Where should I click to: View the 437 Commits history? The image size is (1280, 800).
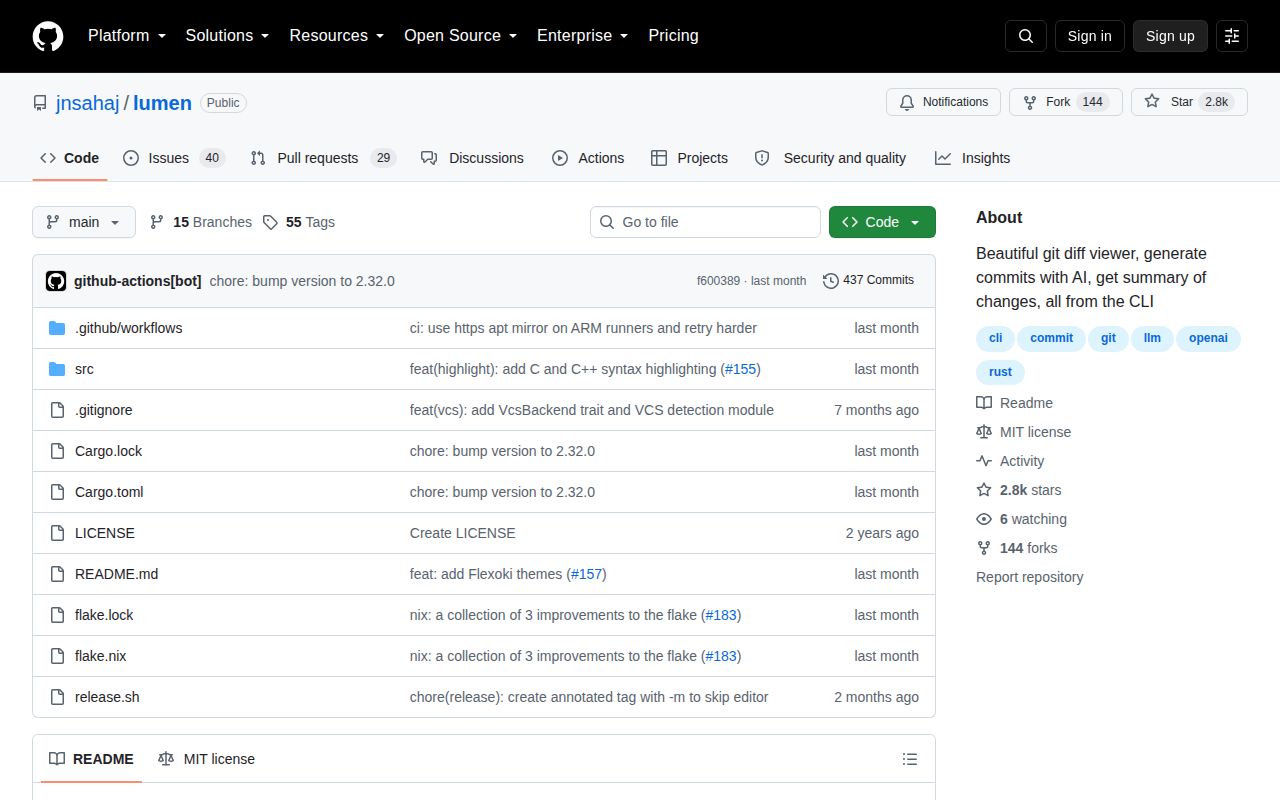pyautogui.click(x=868, y=281)
